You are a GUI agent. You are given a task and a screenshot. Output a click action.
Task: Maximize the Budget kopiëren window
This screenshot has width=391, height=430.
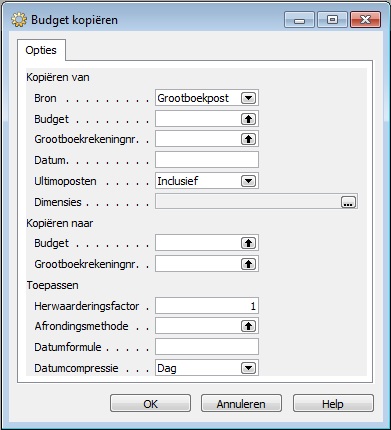[x=332, y=20]
